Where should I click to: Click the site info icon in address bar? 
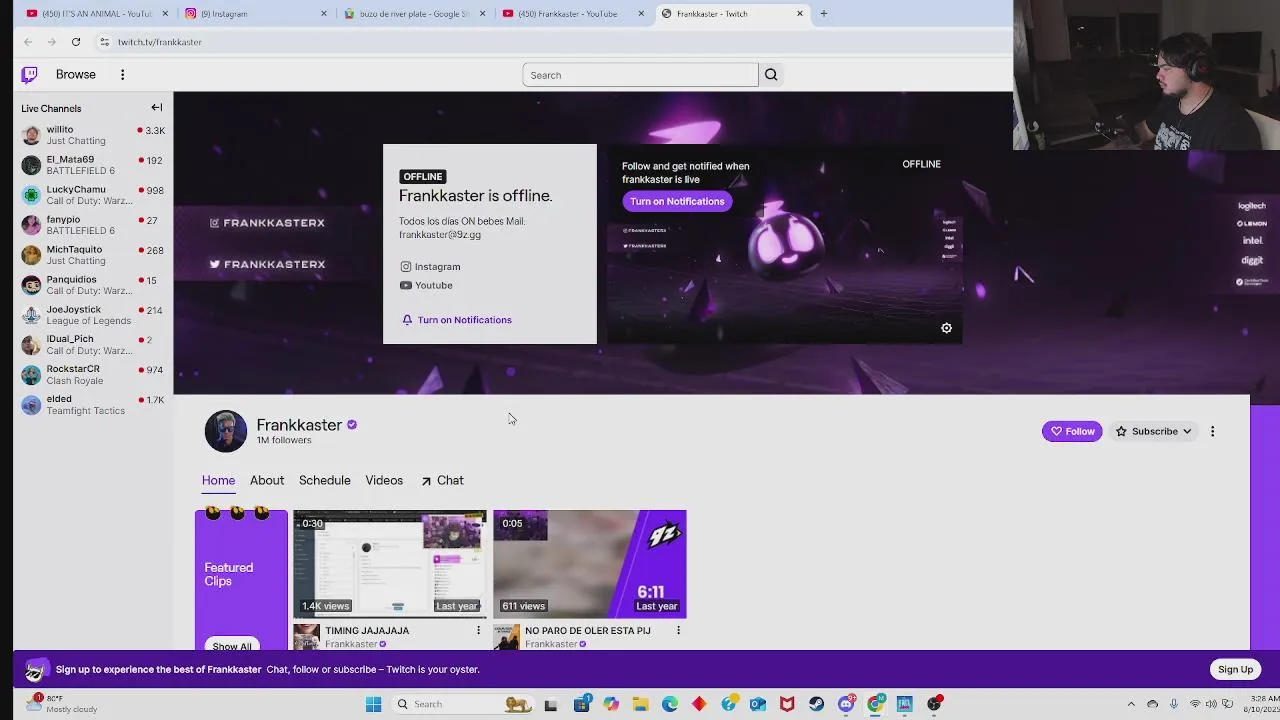(x=104, y=42)
